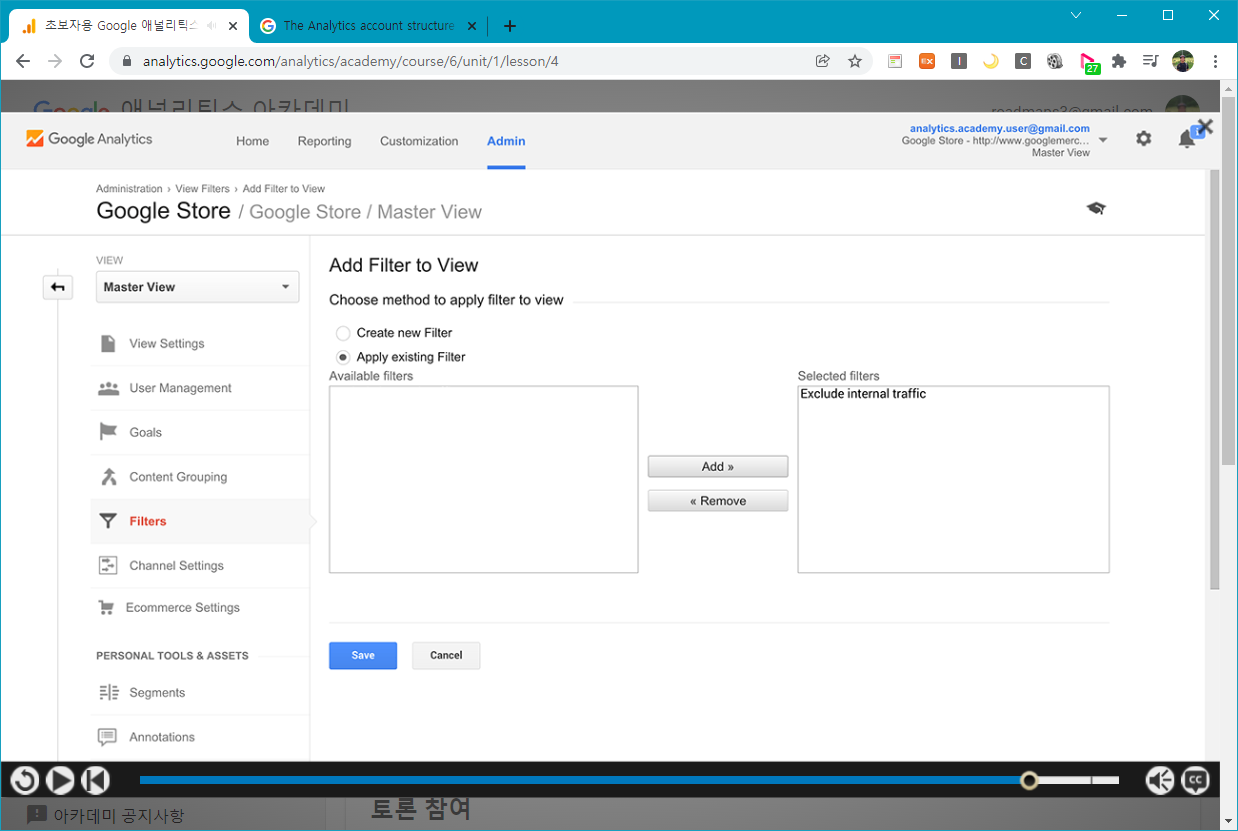Click the film reel extension icon

tap(1055, 61)
